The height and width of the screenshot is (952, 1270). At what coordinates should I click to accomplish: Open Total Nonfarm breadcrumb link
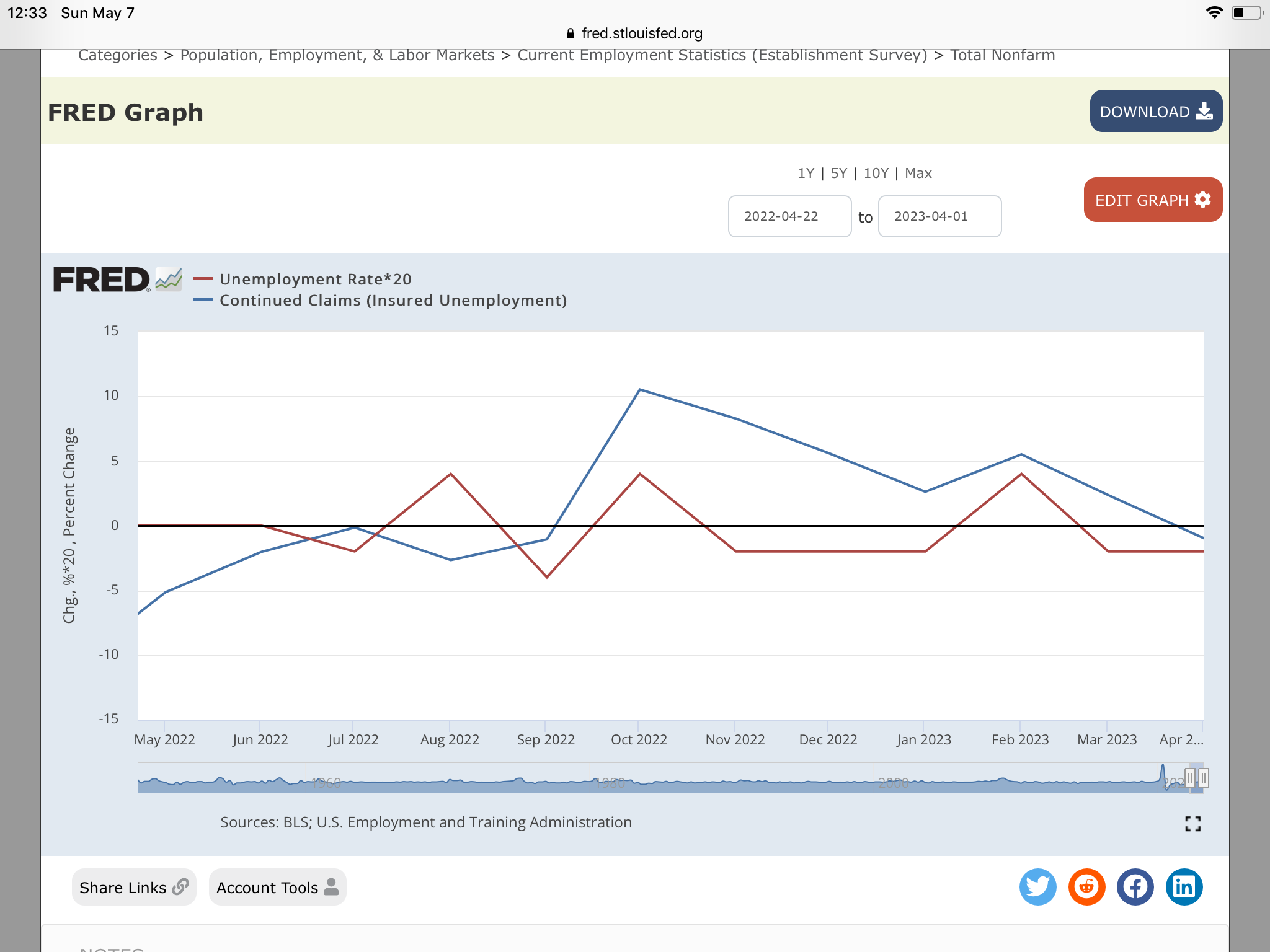pyautogui.click(x=1002, y=55)
